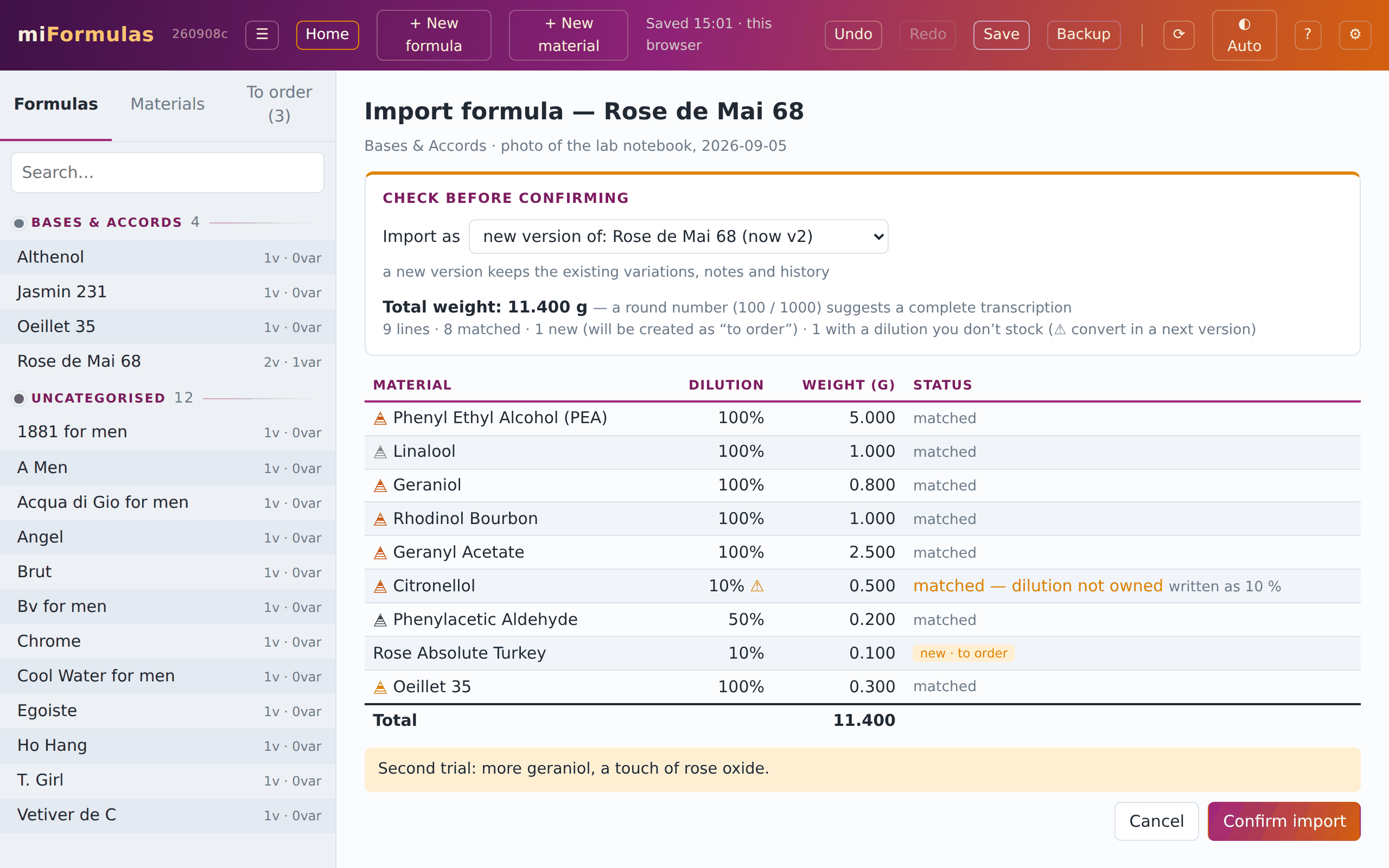Click the grey triangle icon beside Linalool

(x=380, y=452)
